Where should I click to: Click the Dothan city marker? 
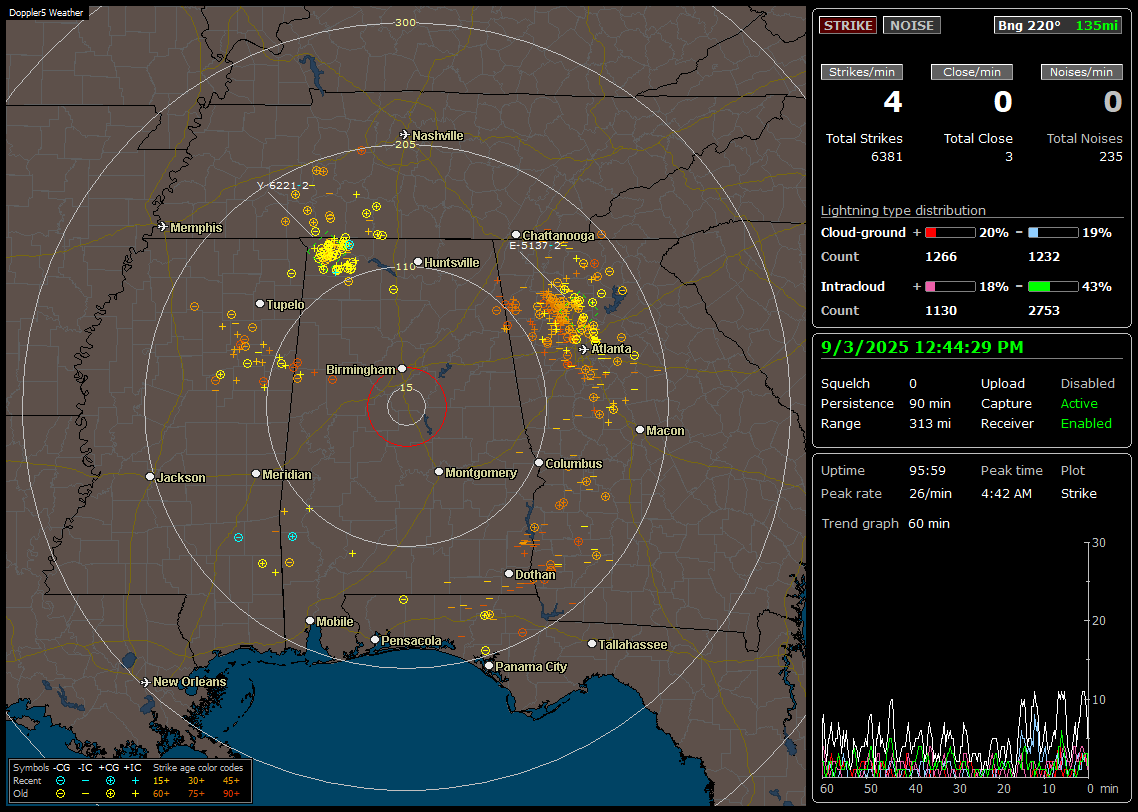tap(509, 573)
